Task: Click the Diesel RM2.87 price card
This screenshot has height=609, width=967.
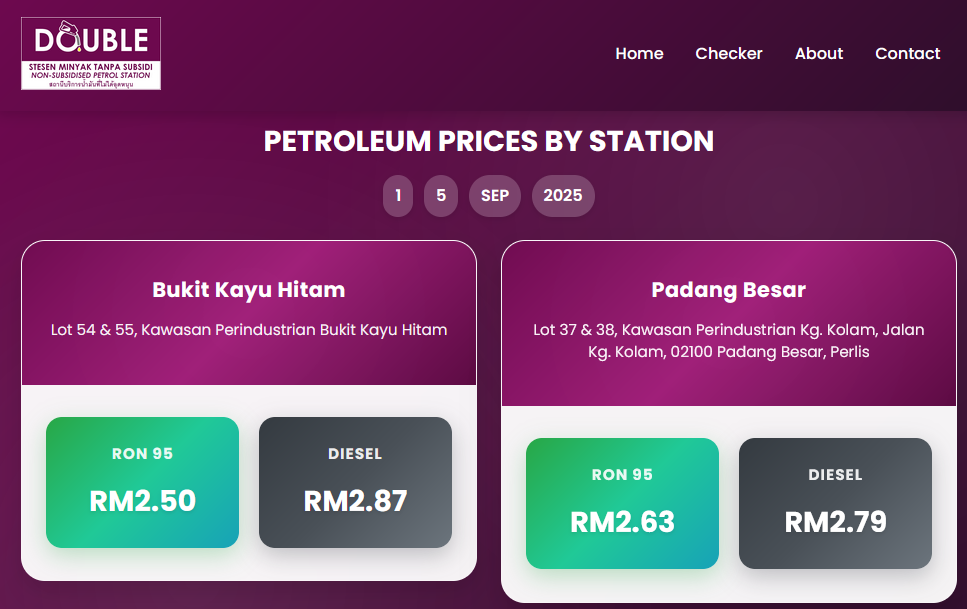Action: (x=355, y=482)
